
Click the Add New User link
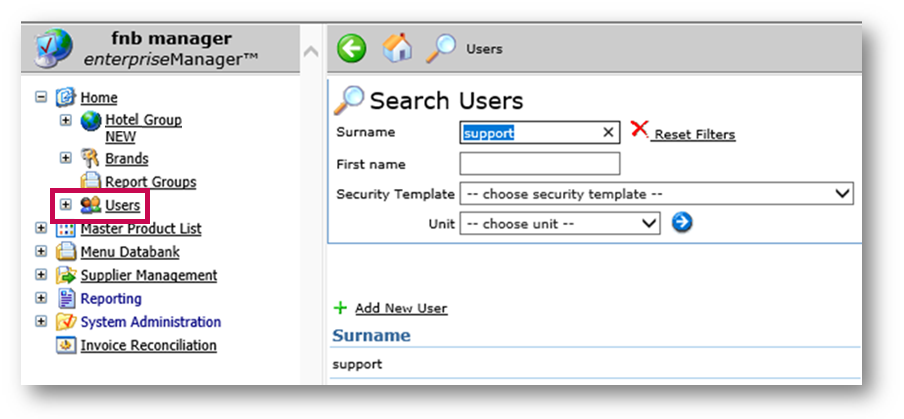401,308
